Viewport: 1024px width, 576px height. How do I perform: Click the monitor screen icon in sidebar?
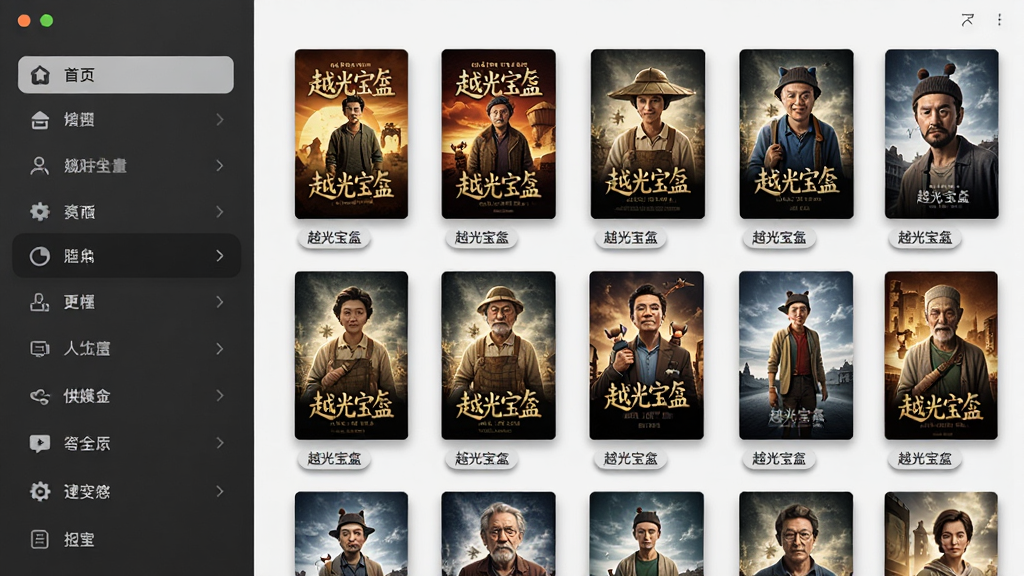pyautogui.click(x=40, y=349)
